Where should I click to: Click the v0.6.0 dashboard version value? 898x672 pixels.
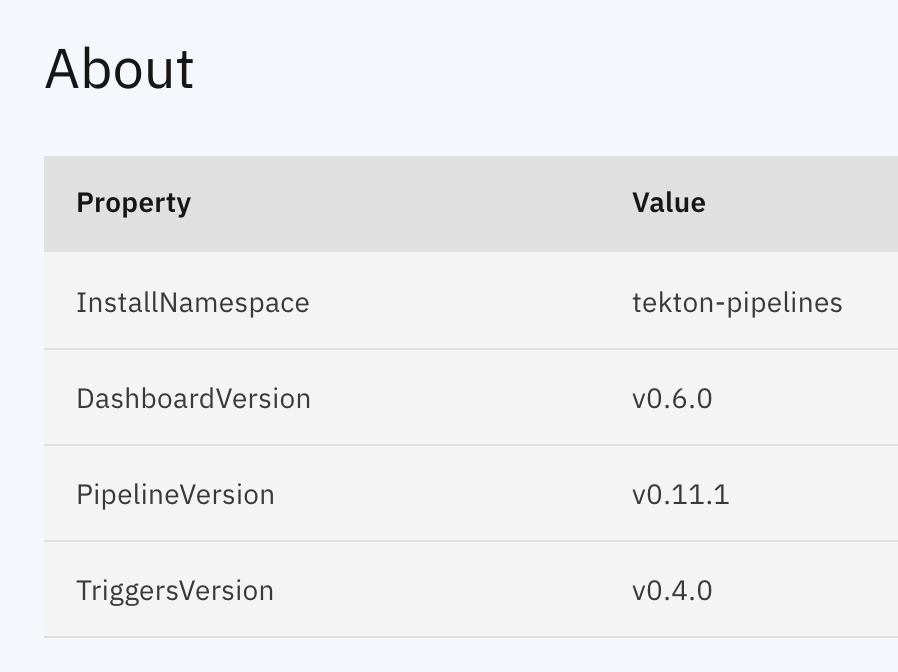pos(673,398)
